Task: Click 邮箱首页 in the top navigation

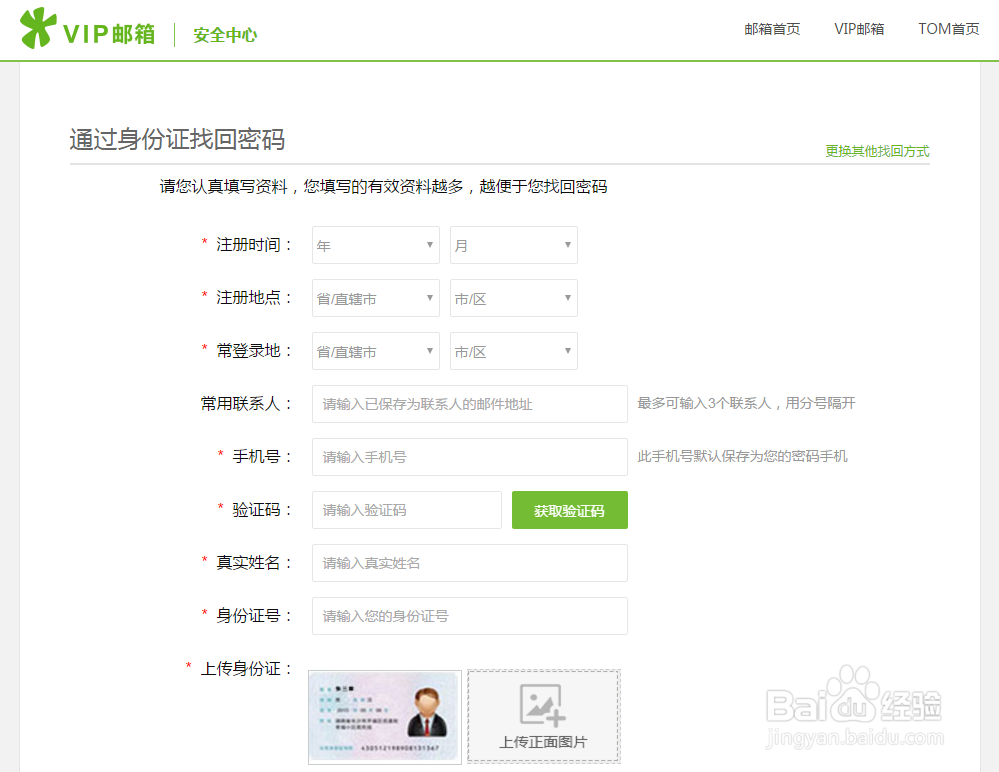Action: click(x=772, y=30)
